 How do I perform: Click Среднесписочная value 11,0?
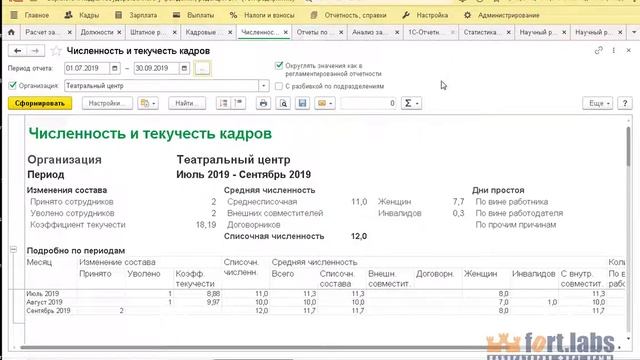(x=359, y=202)
